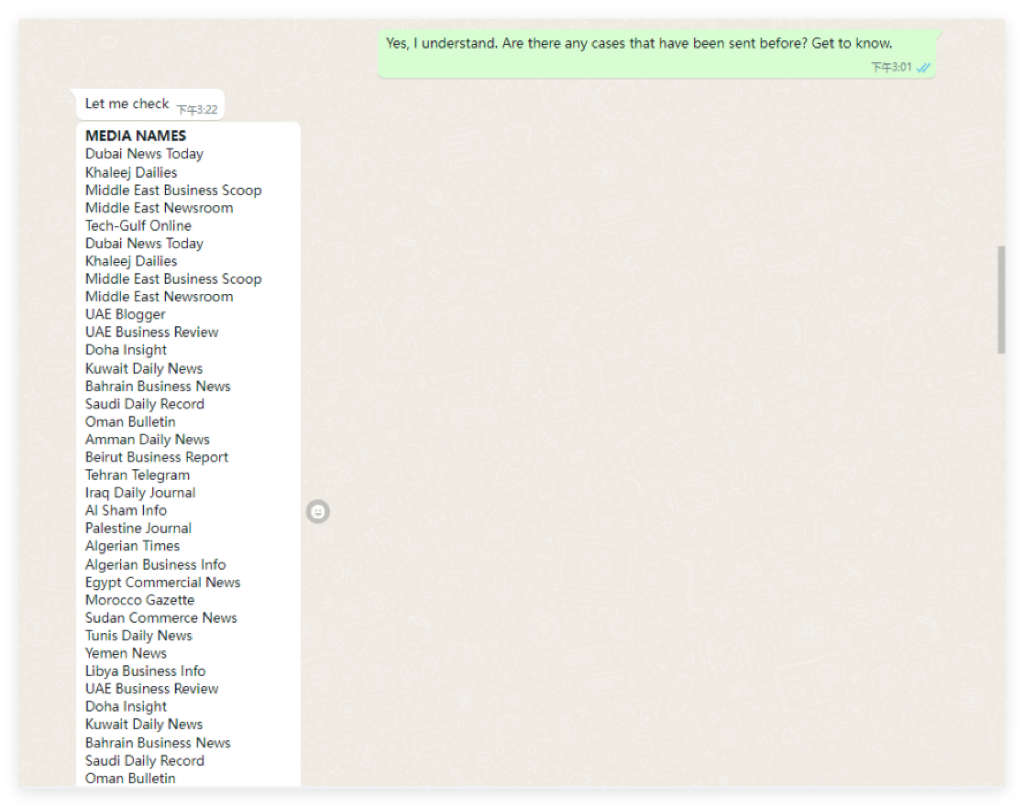Click Egypt Commercial News text

162,582
